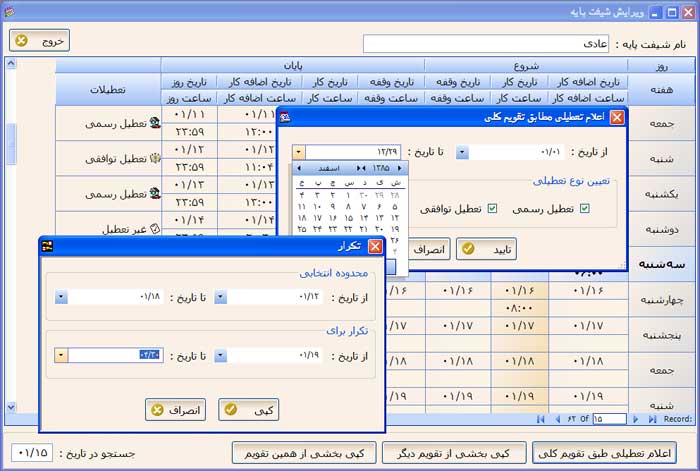Click the X icon on انصراف in تکرار dialog
700x471 pixels.
click(x=156, y=409)
